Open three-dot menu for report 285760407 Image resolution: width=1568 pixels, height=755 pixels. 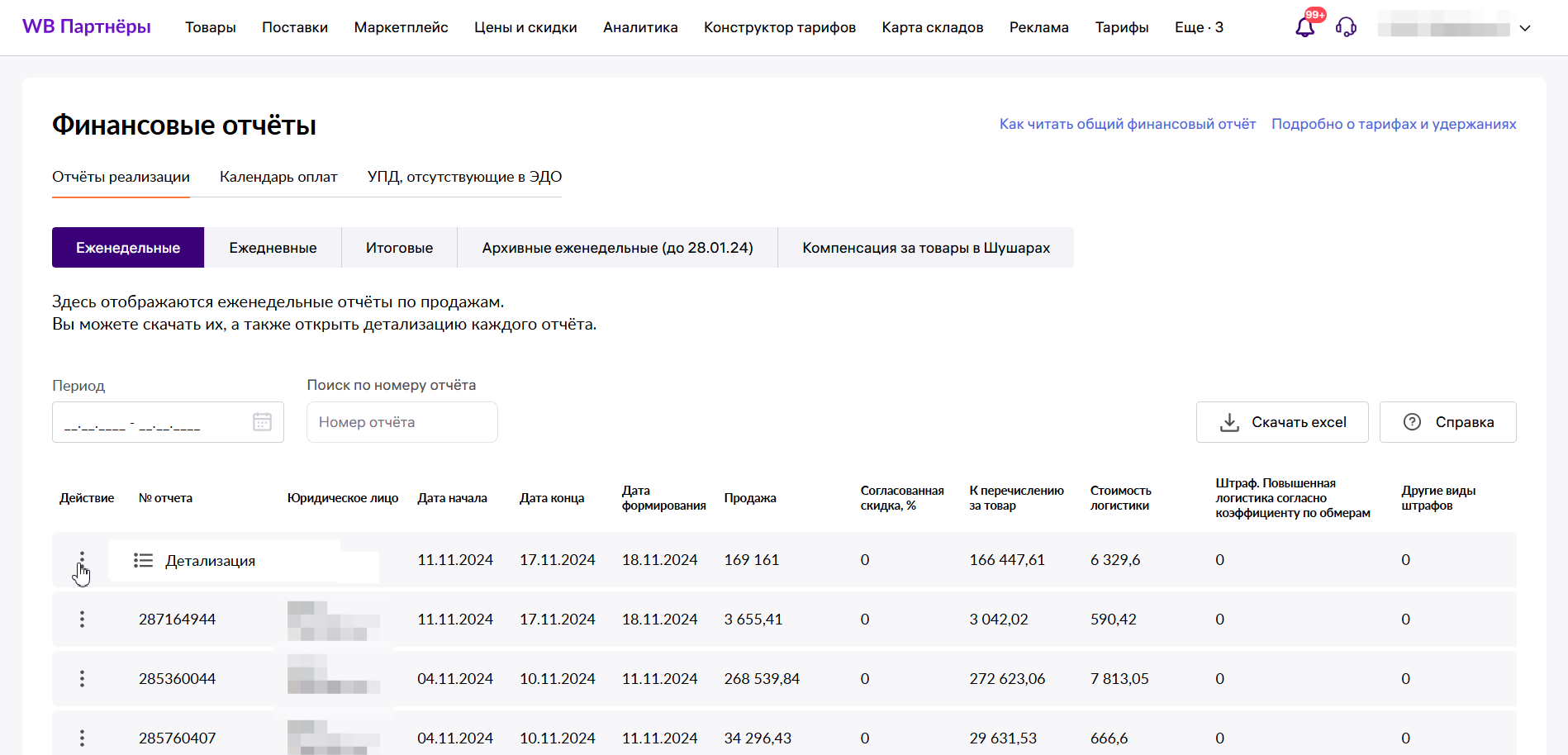82,738
